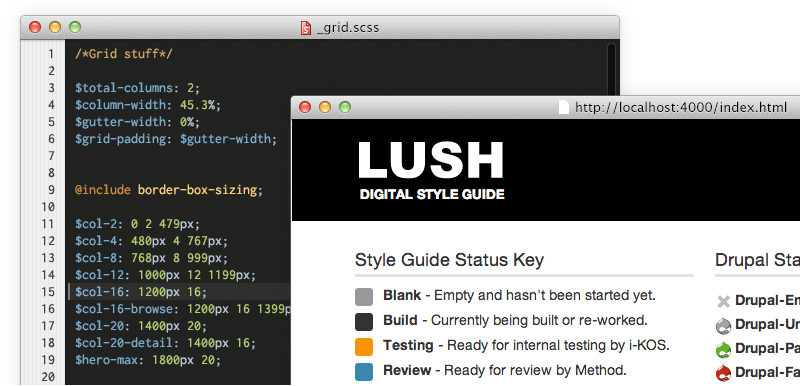
Task: Click the blank page icon beside localhost URL
Action: point(564,108)
